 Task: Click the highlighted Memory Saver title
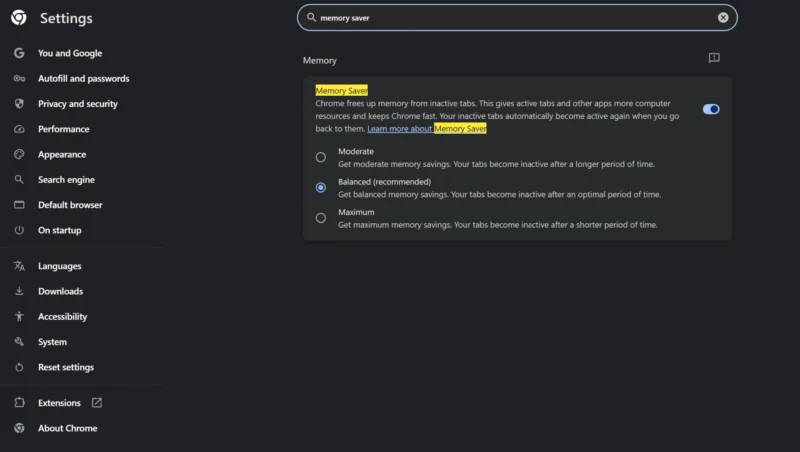[341, 90]
